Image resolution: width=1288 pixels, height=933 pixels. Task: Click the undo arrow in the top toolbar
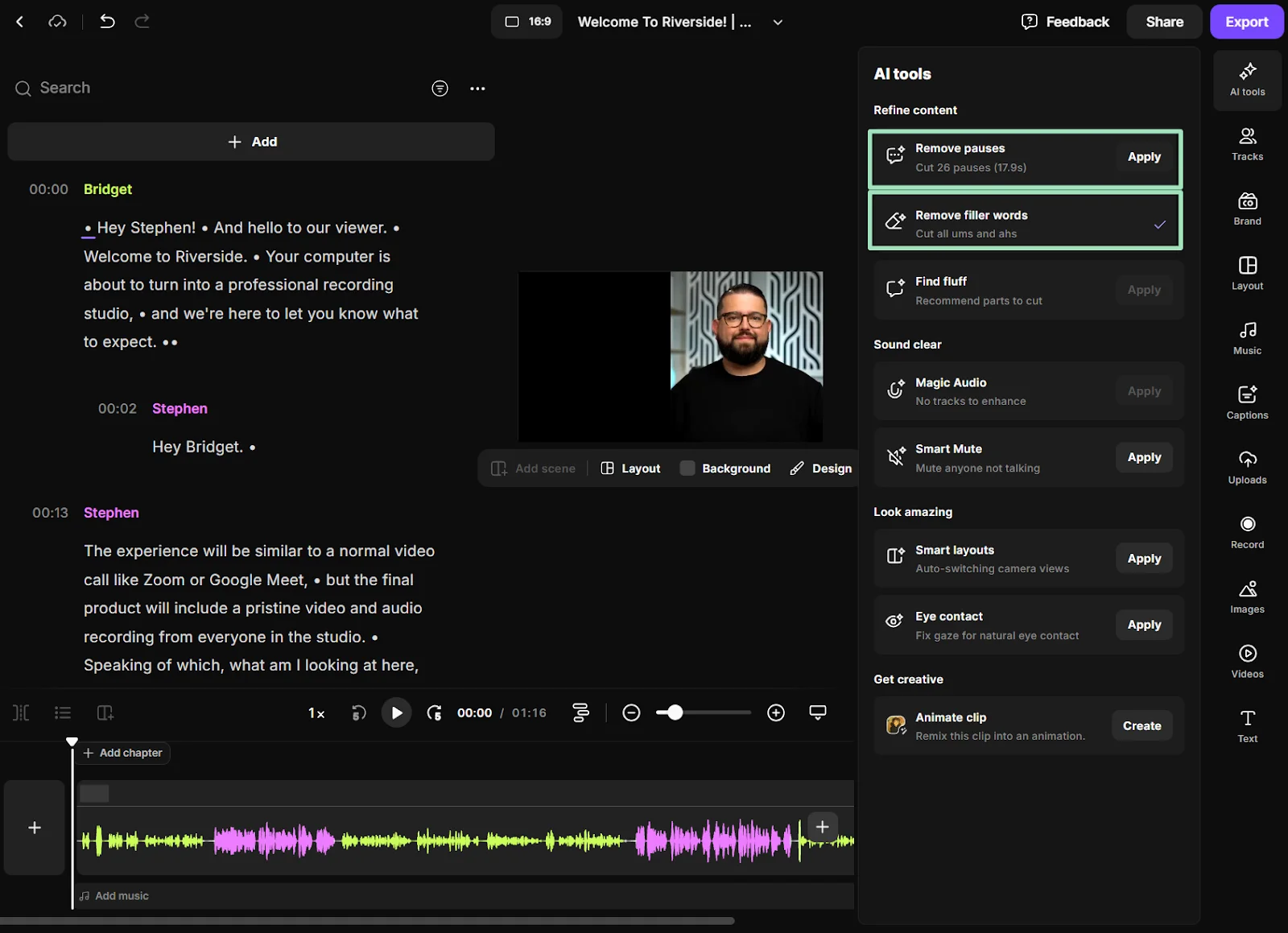(107, 22)
